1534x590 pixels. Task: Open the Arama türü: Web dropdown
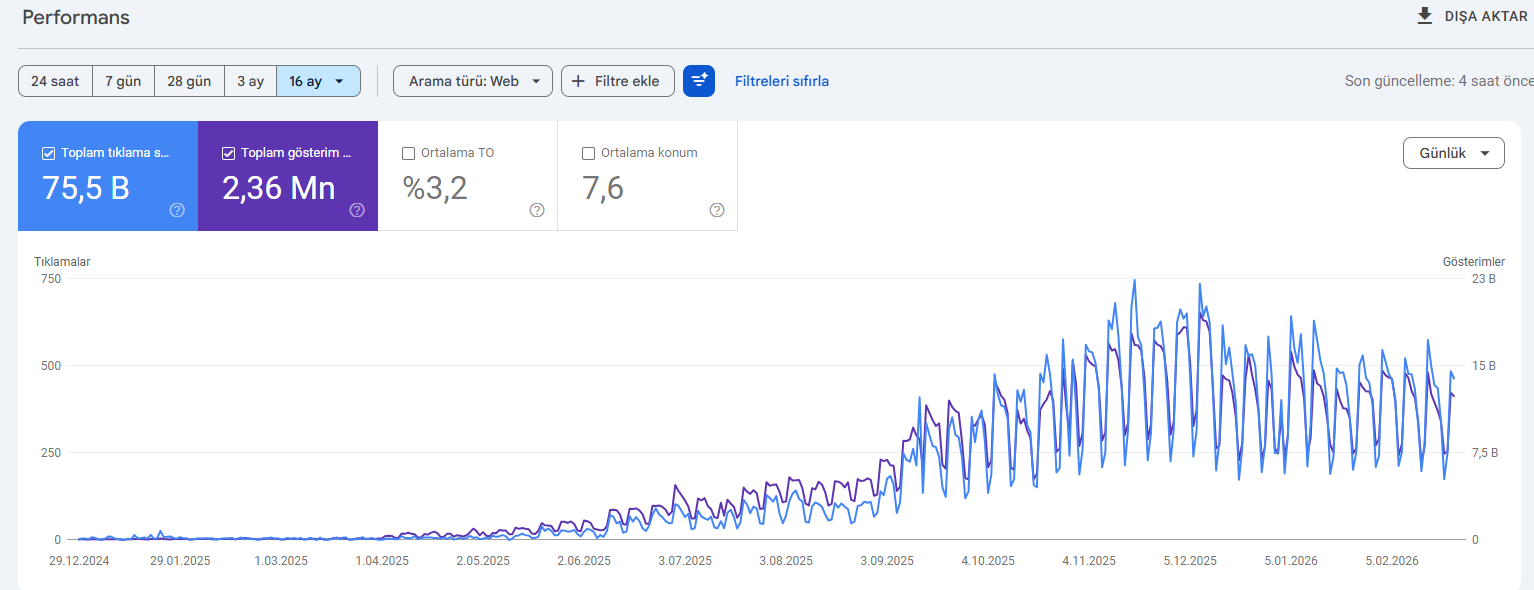point(473,81)
